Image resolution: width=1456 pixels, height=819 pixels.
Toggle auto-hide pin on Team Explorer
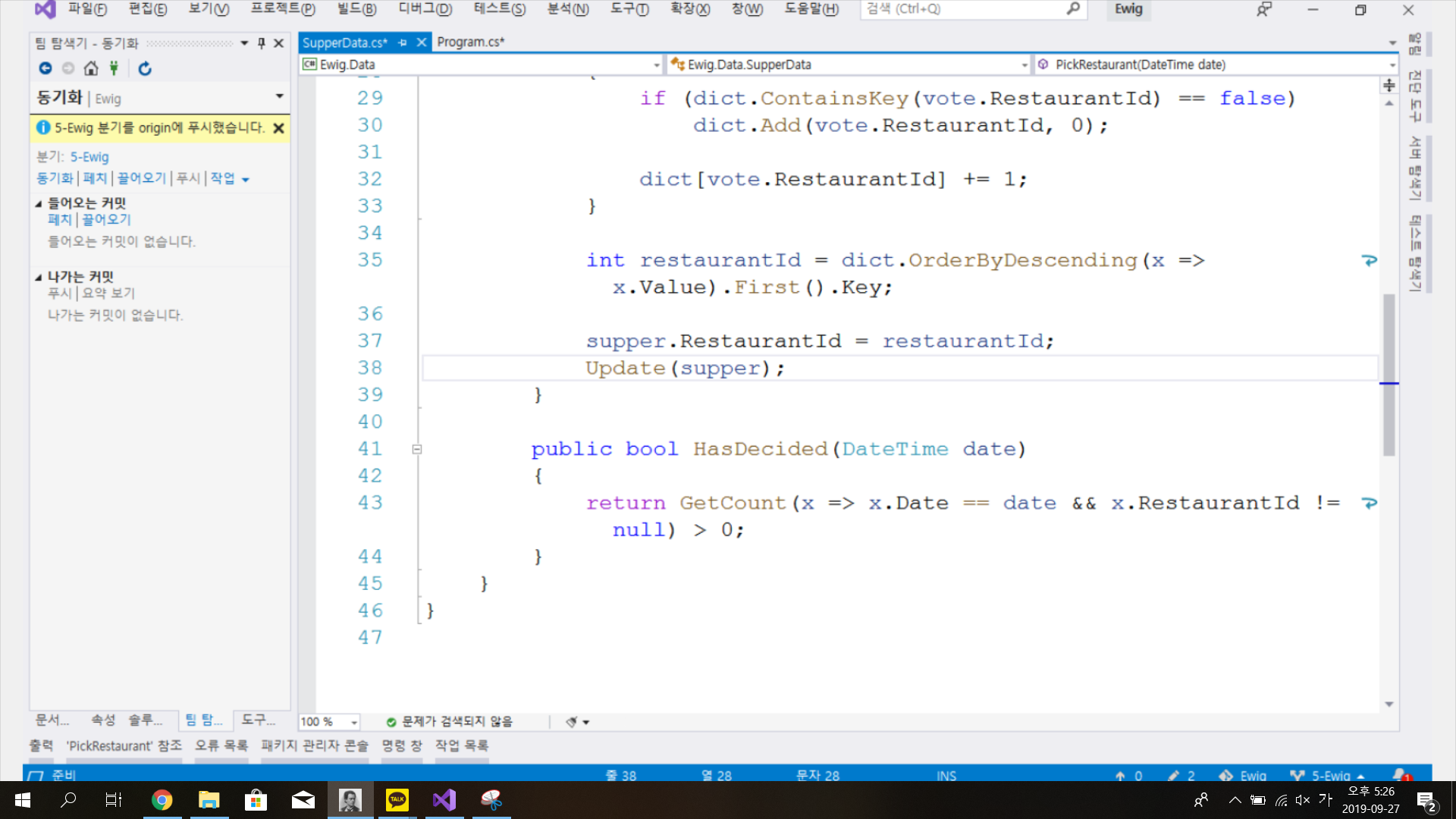coord(262,43)
